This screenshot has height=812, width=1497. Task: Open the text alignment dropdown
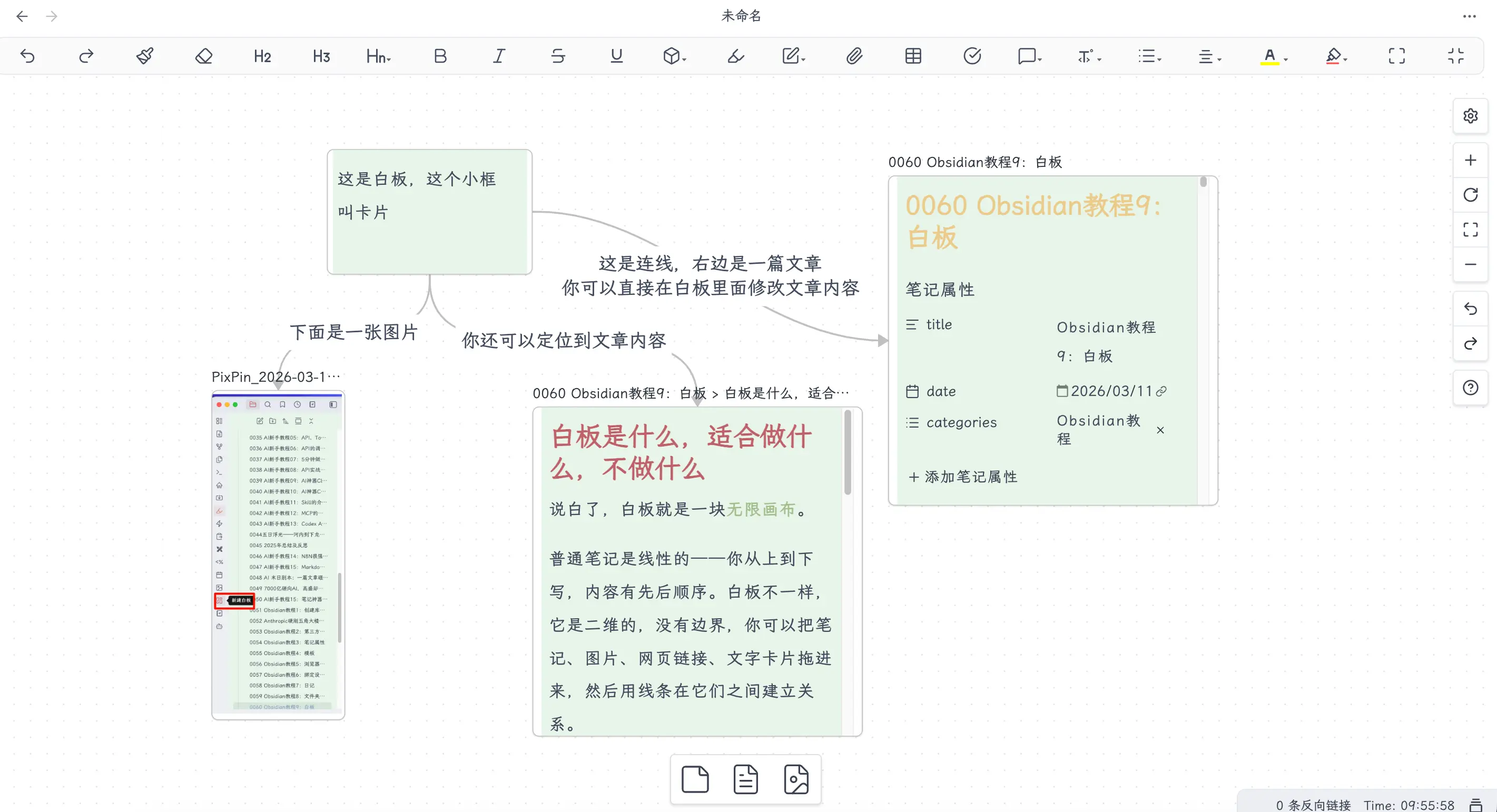[1209, 56]
